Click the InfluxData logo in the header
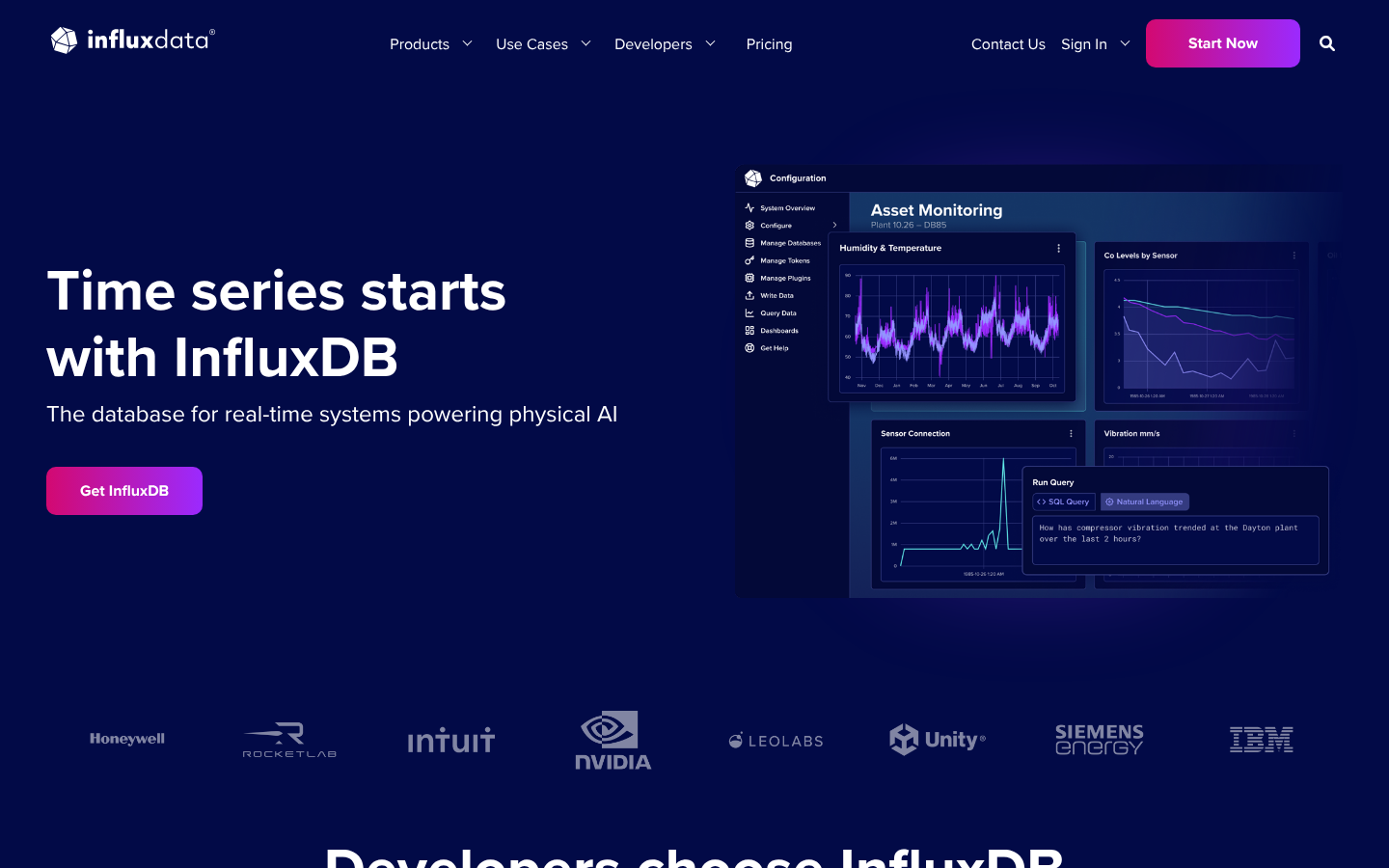The width and height of the screenshot is (1389, 868). coord(133,41)
